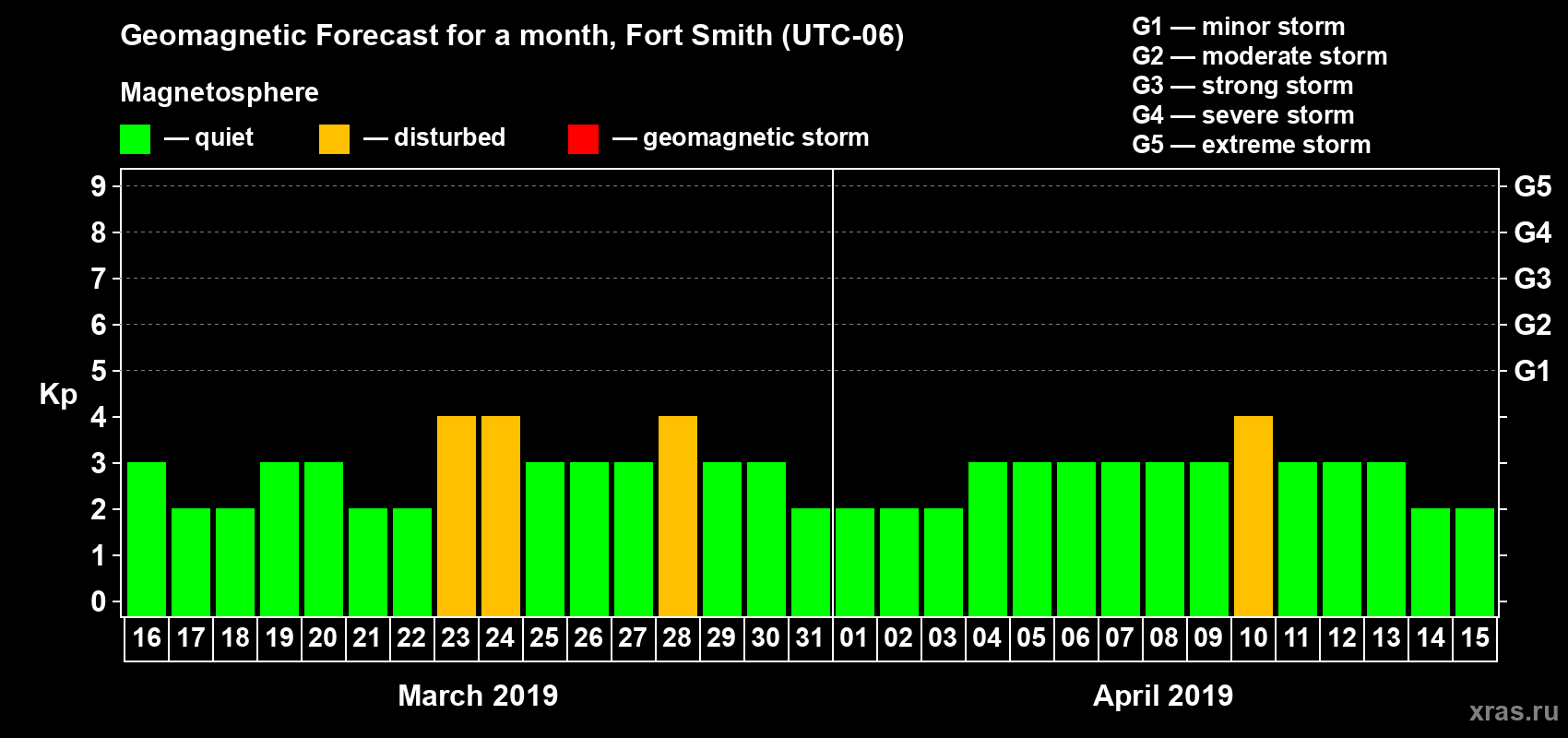Click the 'April 2019' month label
The width and height of the screenshot is (1568, 738).
(1163, 695)
